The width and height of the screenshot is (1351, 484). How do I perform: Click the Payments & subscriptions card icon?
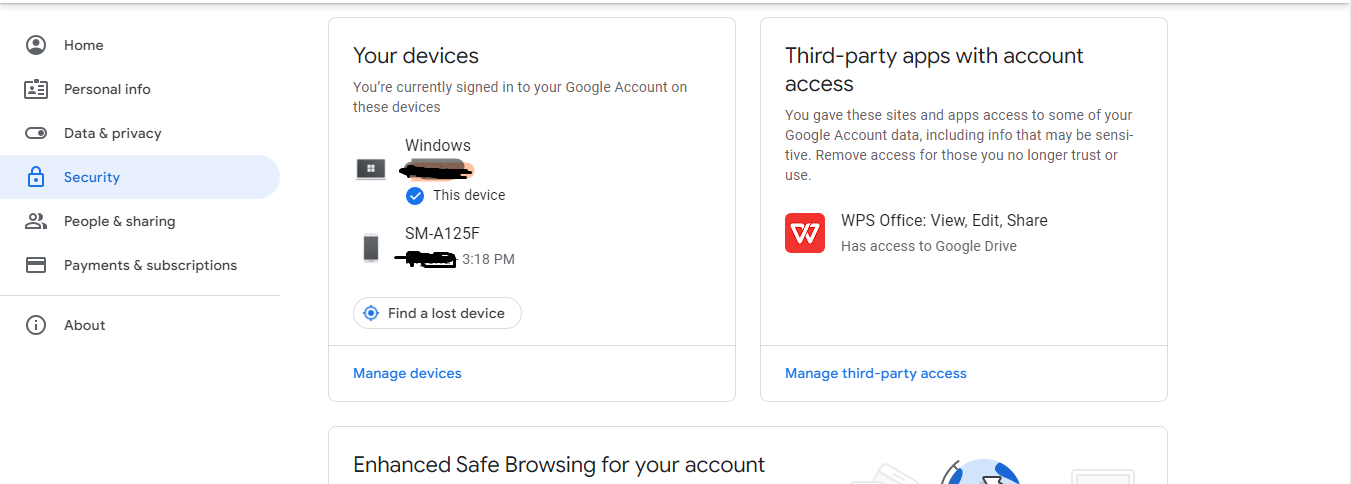(x=36, y=265)
